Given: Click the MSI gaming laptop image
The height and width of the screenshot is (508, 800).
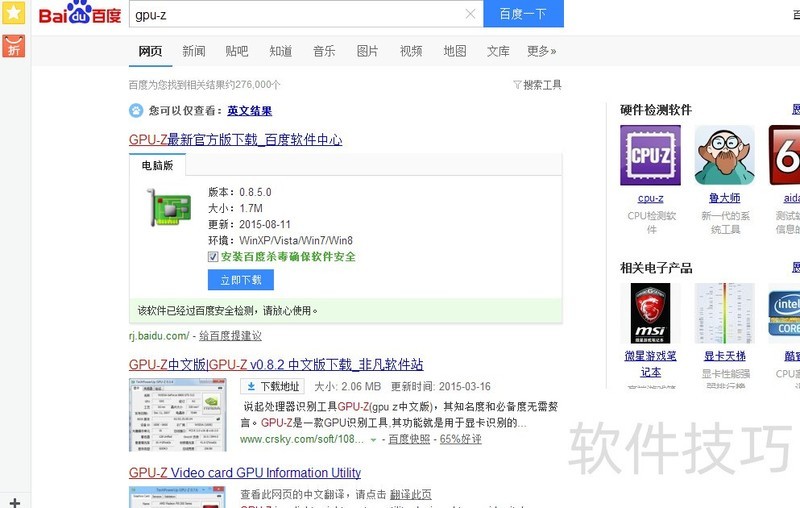Looking at the screenshot, I should point(650,313).
